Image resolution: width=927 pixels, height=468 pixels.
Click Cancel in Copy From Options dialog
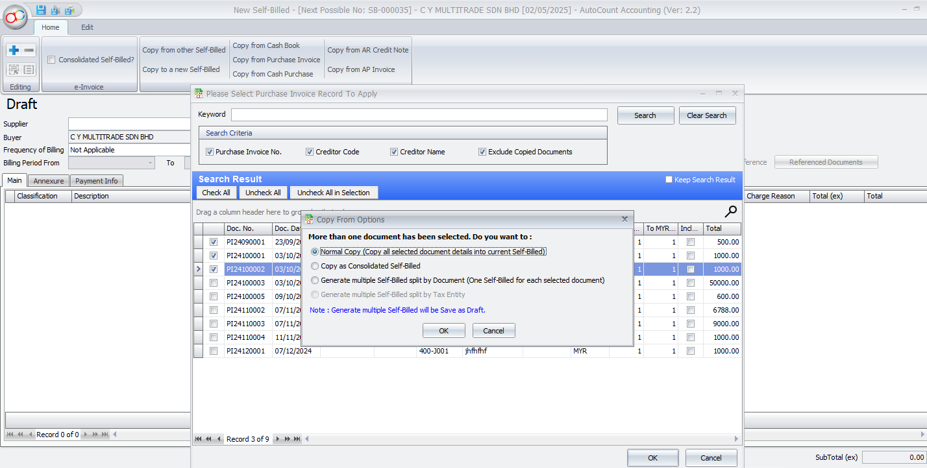pyautogui.click(x=493, y=330)
